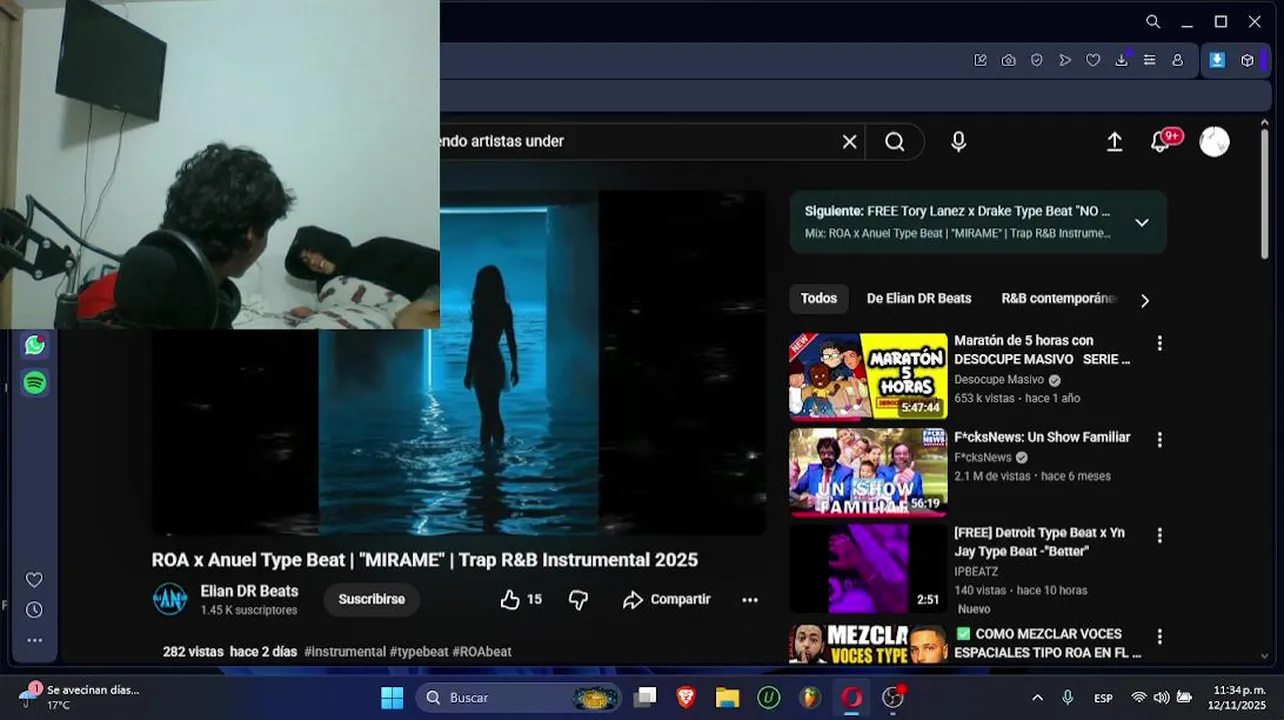Viewport: 1284px width, 720px height.
Task: Open the sidebar heart bookmarks icon
Action: pos(34,580)
